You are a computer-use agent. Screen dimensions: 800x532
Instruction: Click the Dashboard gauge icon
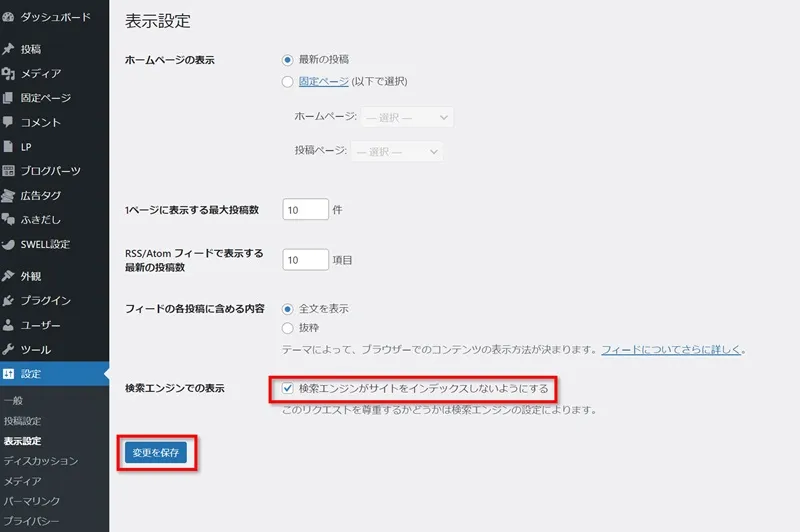point(9,17)
